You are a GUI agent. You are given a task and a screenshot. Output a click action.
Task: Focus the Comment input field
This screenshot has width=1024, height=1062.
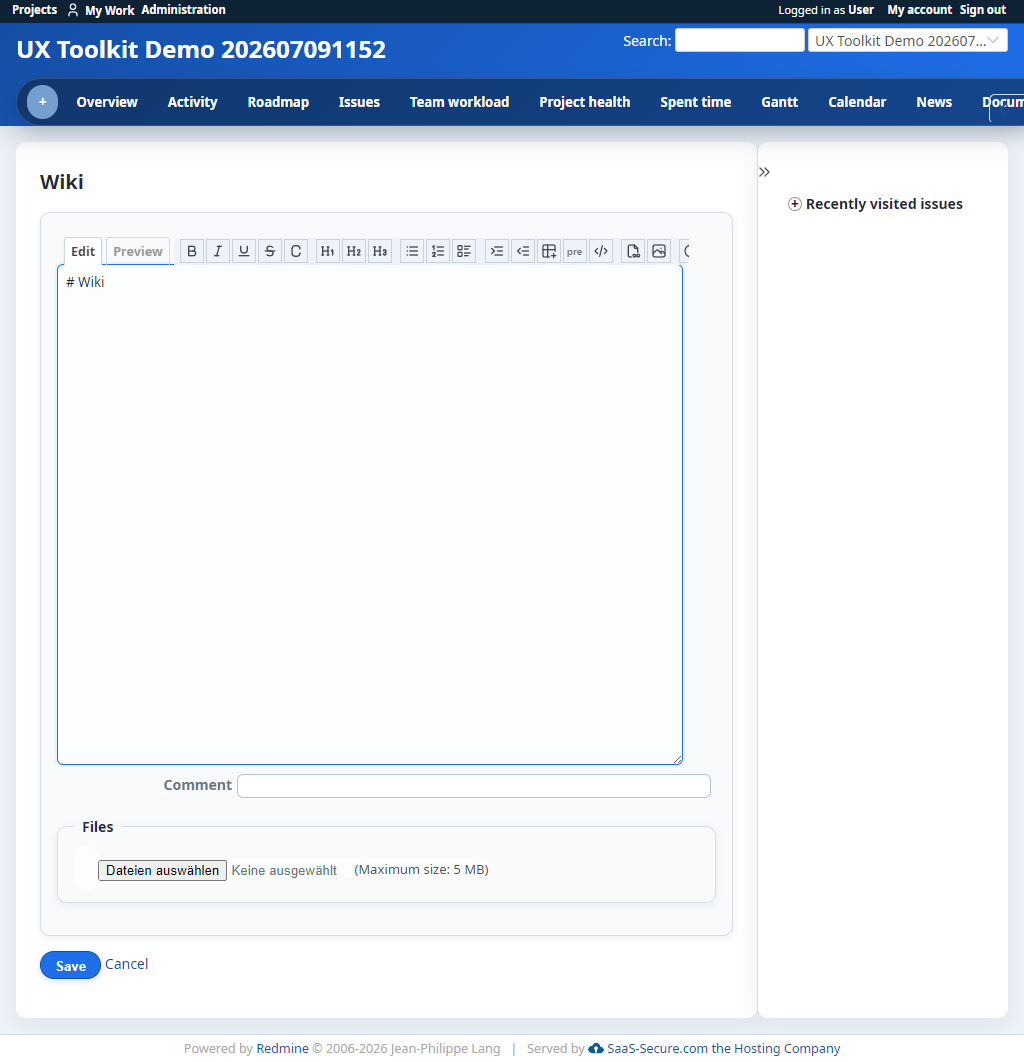(474, 786)
